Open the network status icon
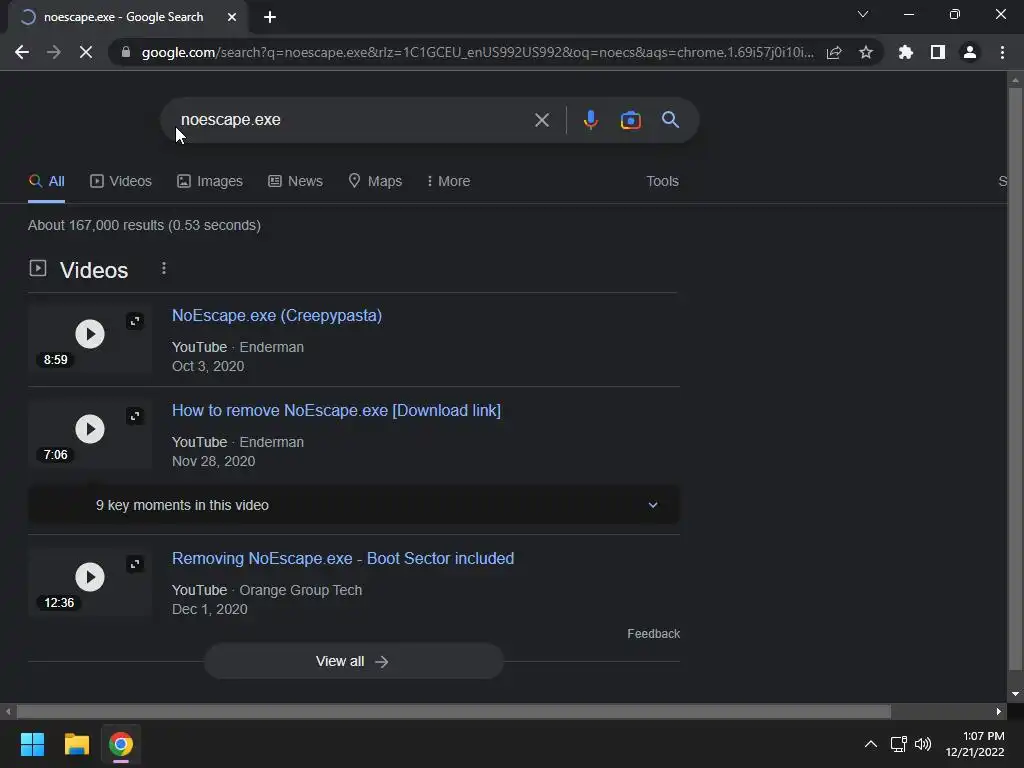The image size is (1024, 768). (899, 744)
